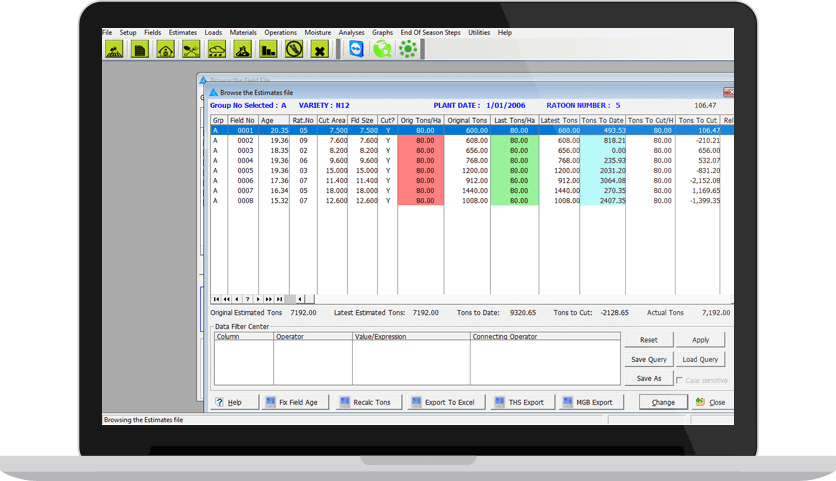The width and height of the screenshot is (836, 481).
Task: Open the bar chart toolbar icon
Action: [x=268, y=50]
